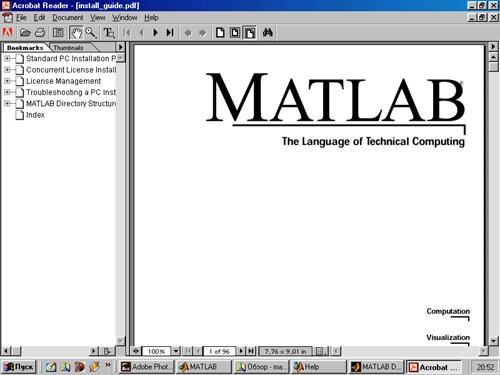The width and height of the screenshot is (500, 375).
Task: Click the Пуск Start button
Action: pyautogui.click(x=19, y=367)
